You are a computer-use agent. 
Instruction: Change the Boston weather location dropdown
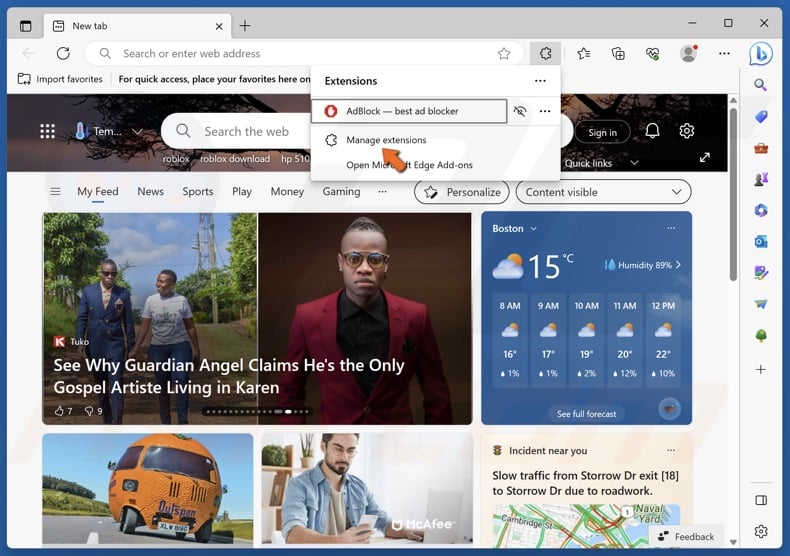pyautogui.click(x=514, y=229)
